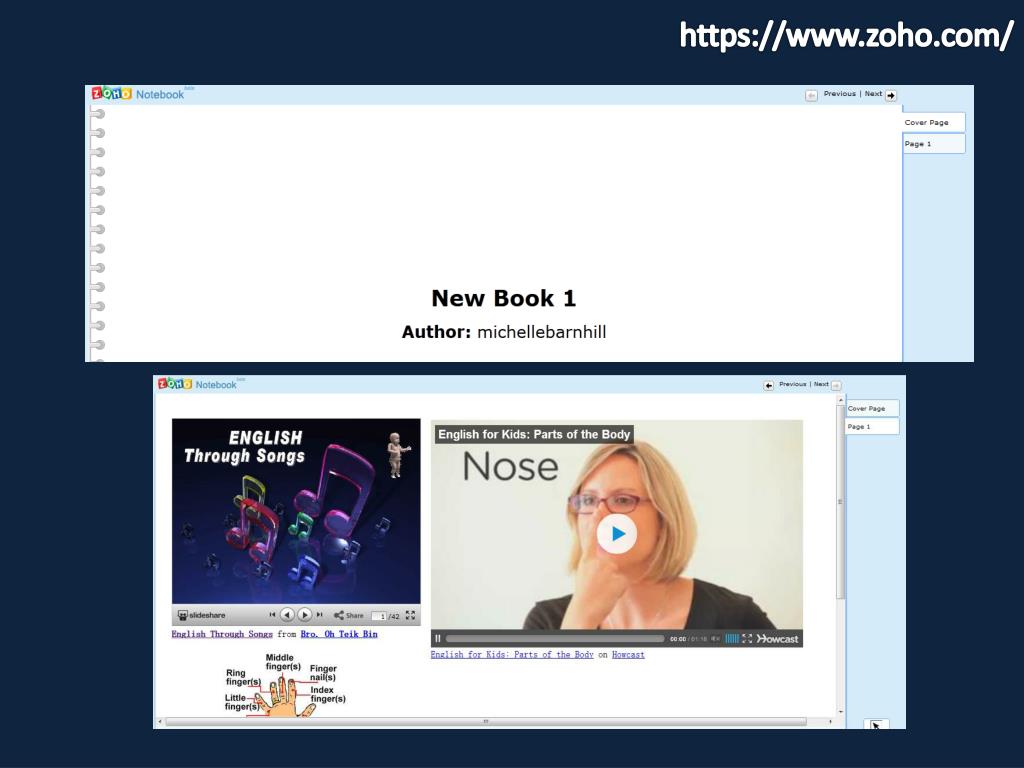This screenshot has height=768, width=1024.
Task: Click the video title overlay text
Action: coord(534,434)
